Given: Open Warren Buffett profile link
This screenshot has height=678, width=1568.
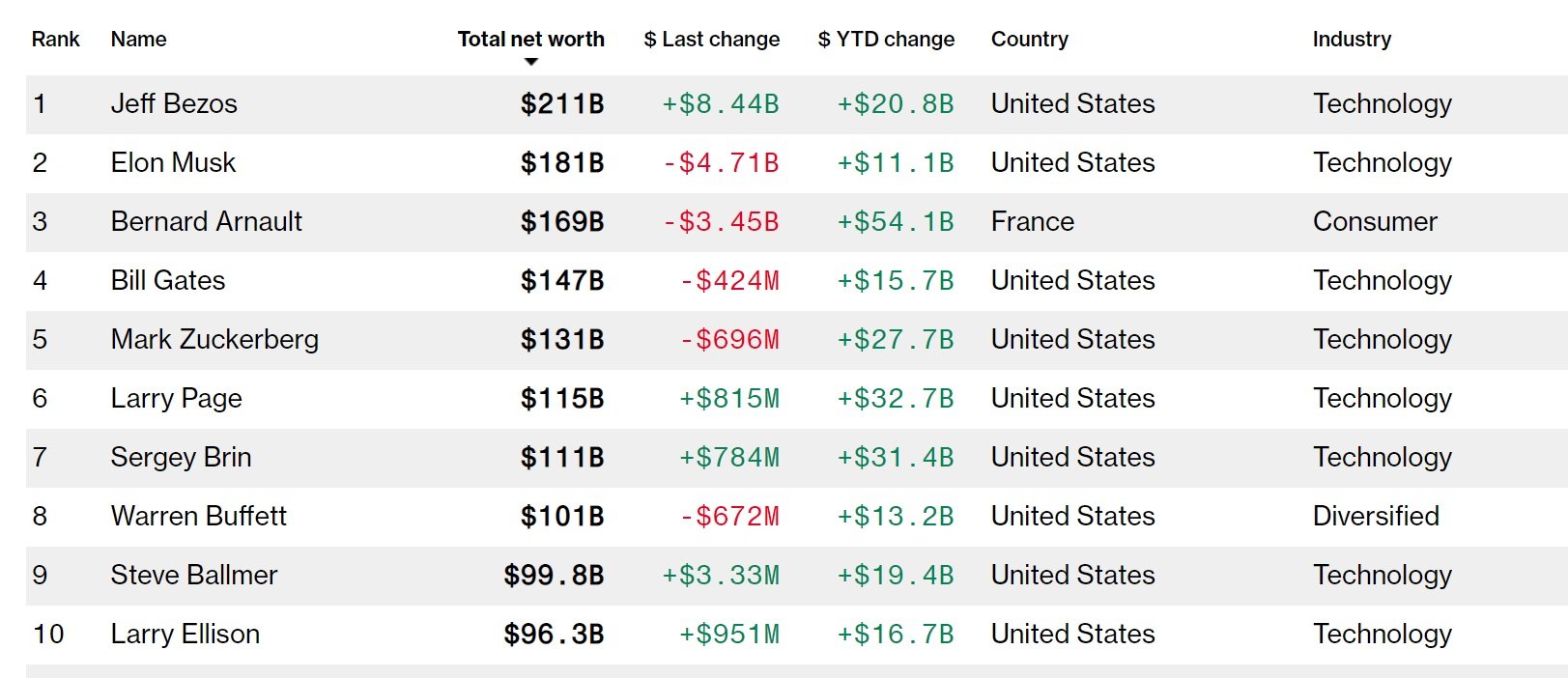Looking at the screenshot, I should [x=198, y=517].
